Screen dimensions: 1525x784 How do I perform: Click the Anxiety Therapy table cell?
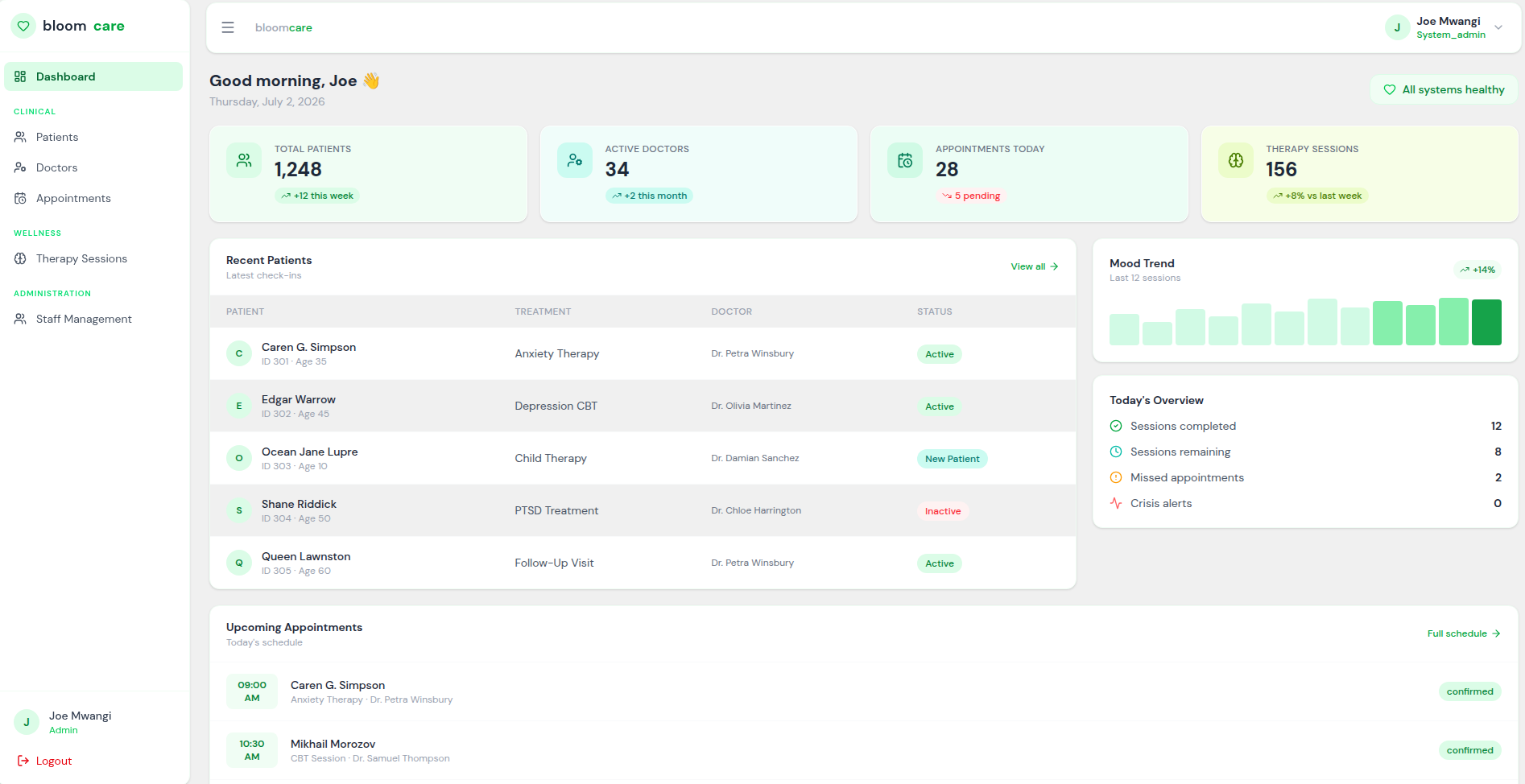coord(557,353)
